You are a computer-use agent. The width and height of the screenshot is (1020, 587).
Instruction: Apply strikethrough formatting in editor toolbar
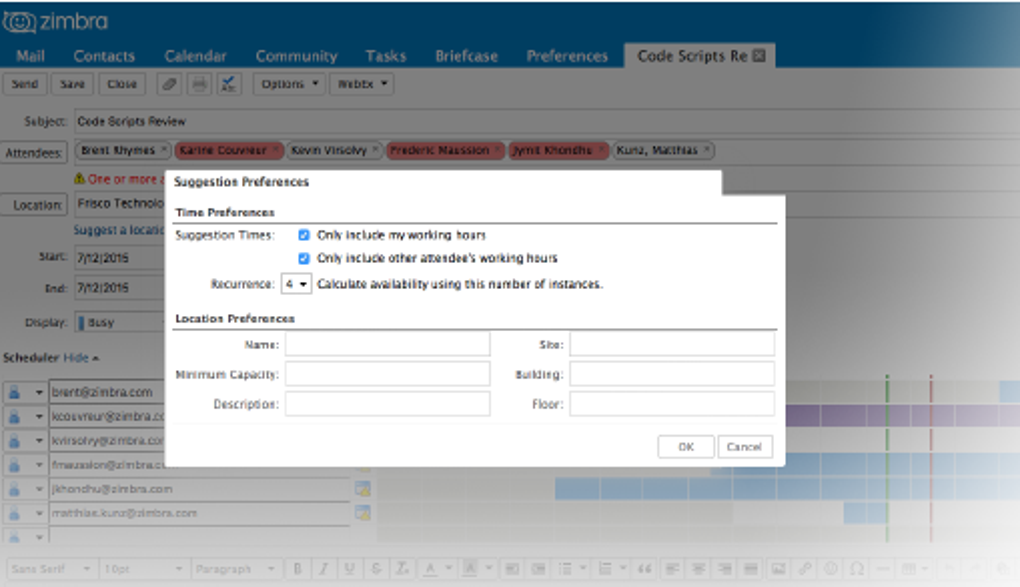coord(376,569)
